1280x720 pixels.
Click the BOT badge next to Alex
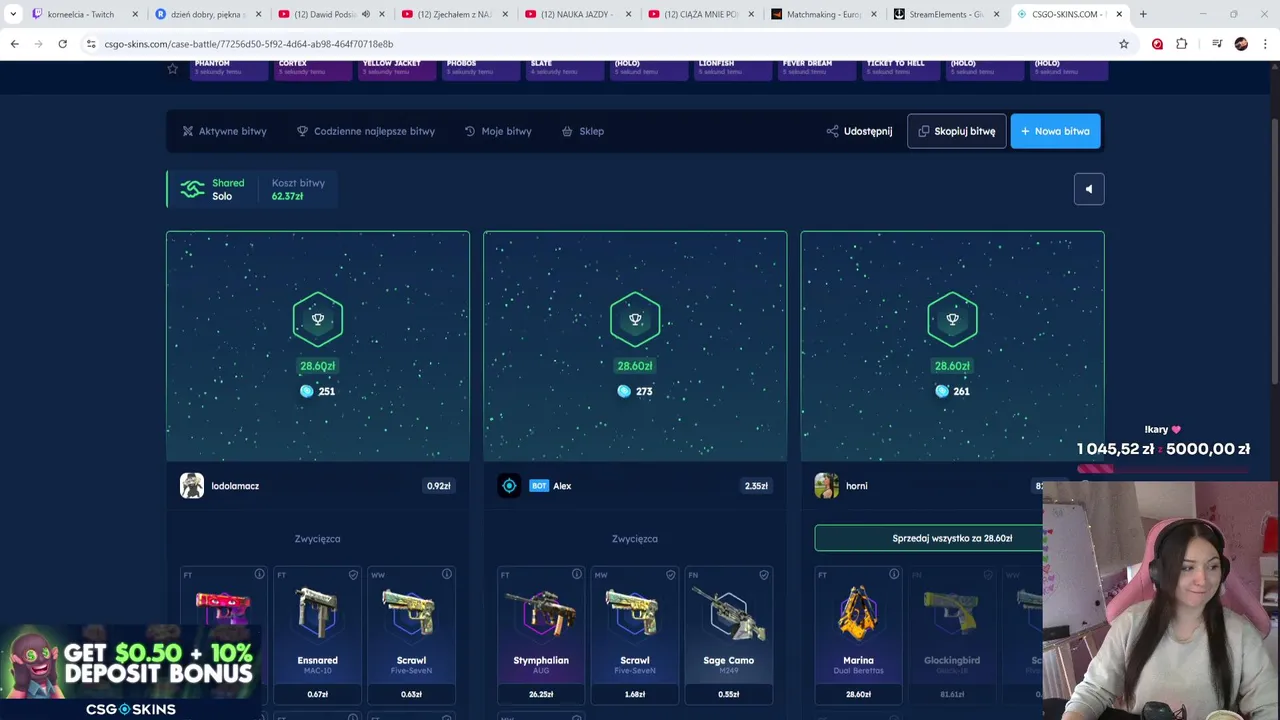[x=539, y=486]
